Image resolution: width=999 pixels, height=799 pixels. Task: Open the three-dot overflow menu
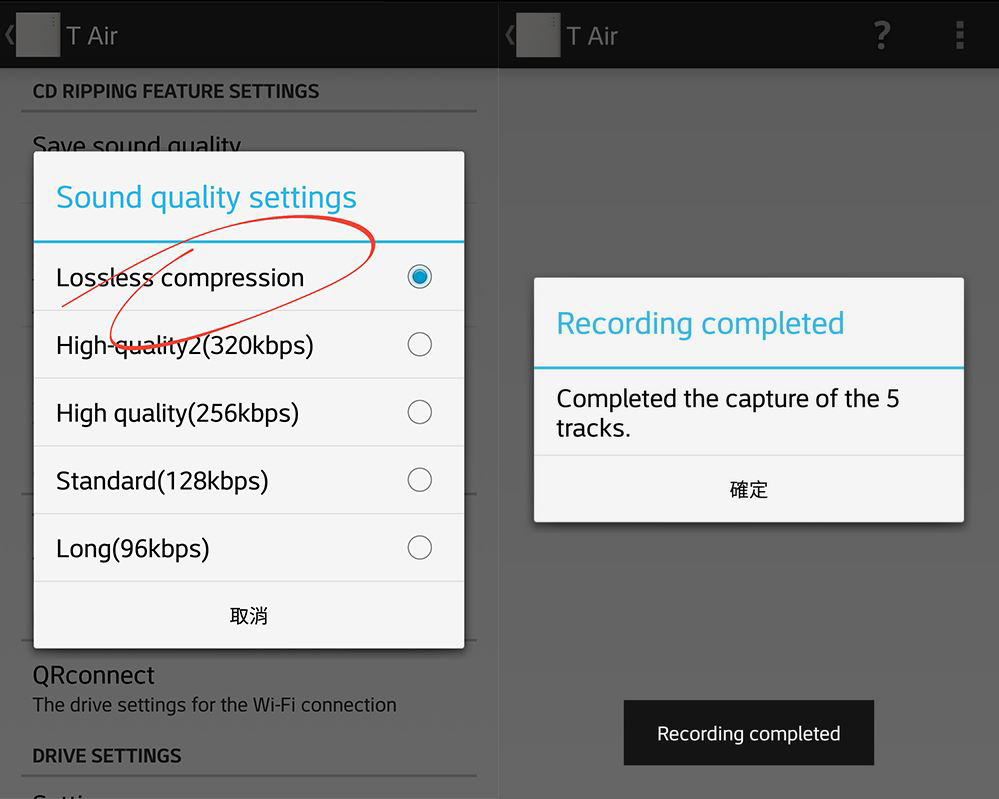959,36
